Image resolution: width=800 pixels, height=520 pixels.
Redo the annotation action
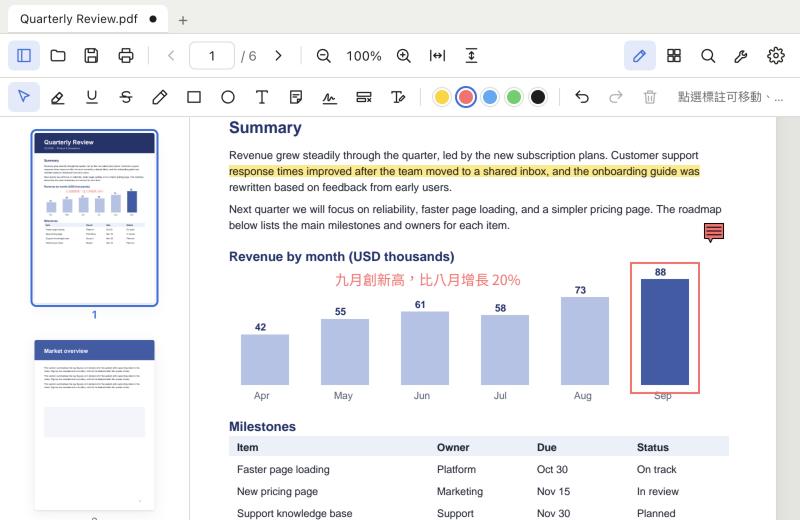[x=616, y=97]
